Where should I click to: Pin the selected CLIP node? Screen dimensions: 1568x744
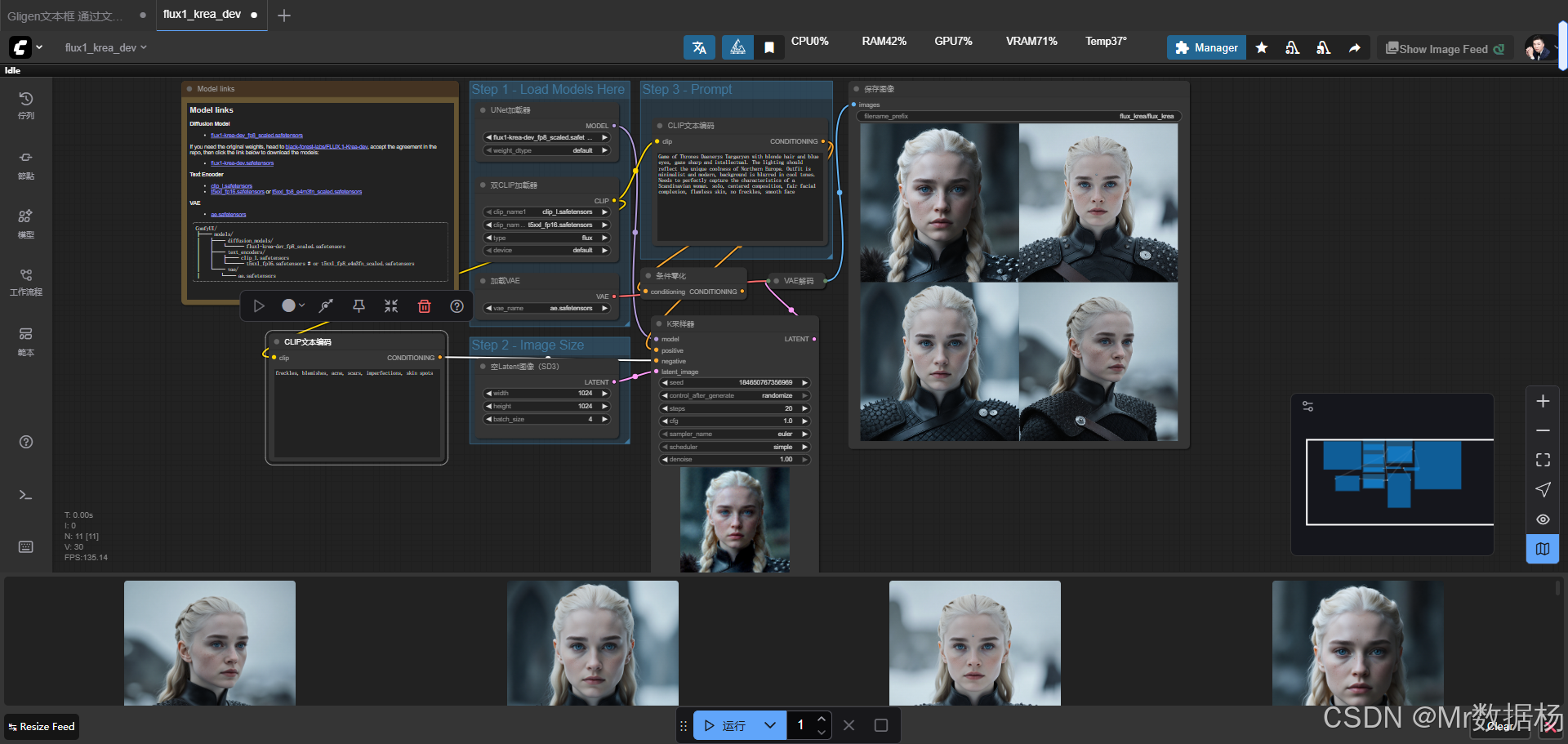pos(359,305)
